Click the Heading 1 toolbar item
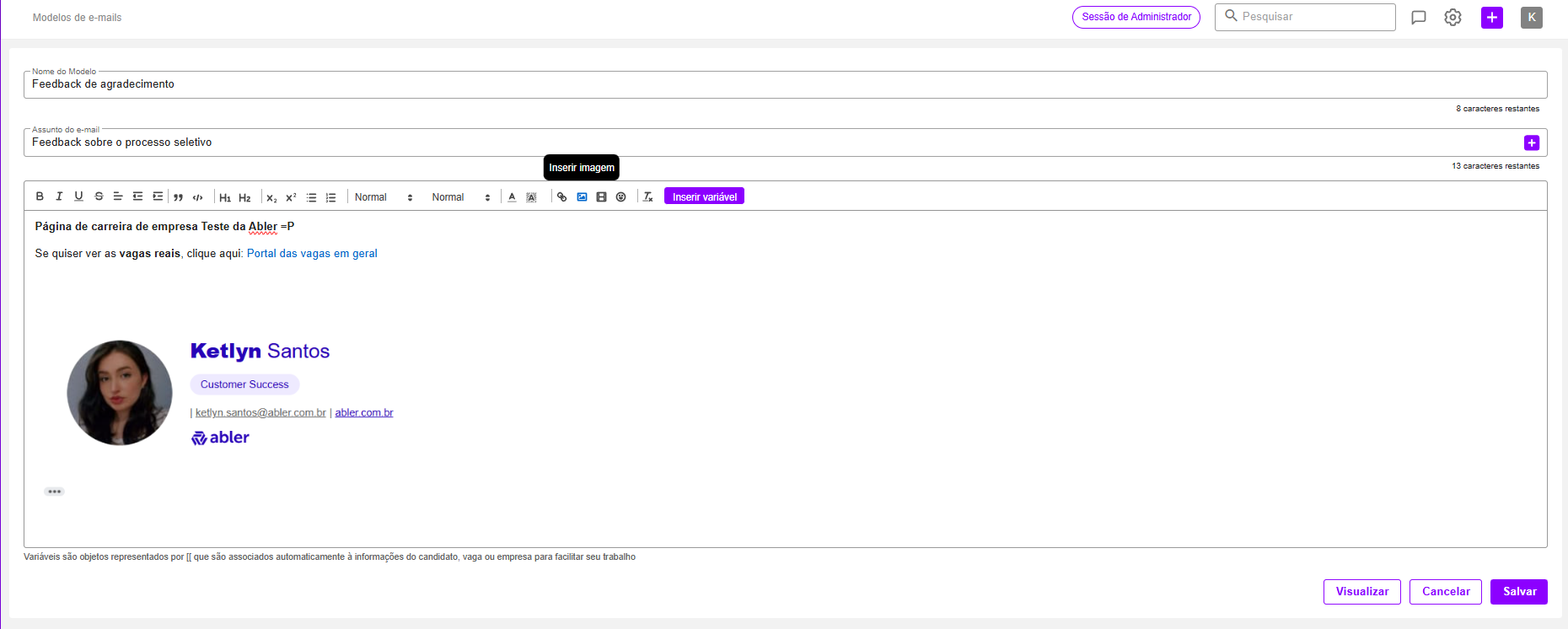Image resolution: width=1568 pixels, height=629 pixels. coord(225,197)
